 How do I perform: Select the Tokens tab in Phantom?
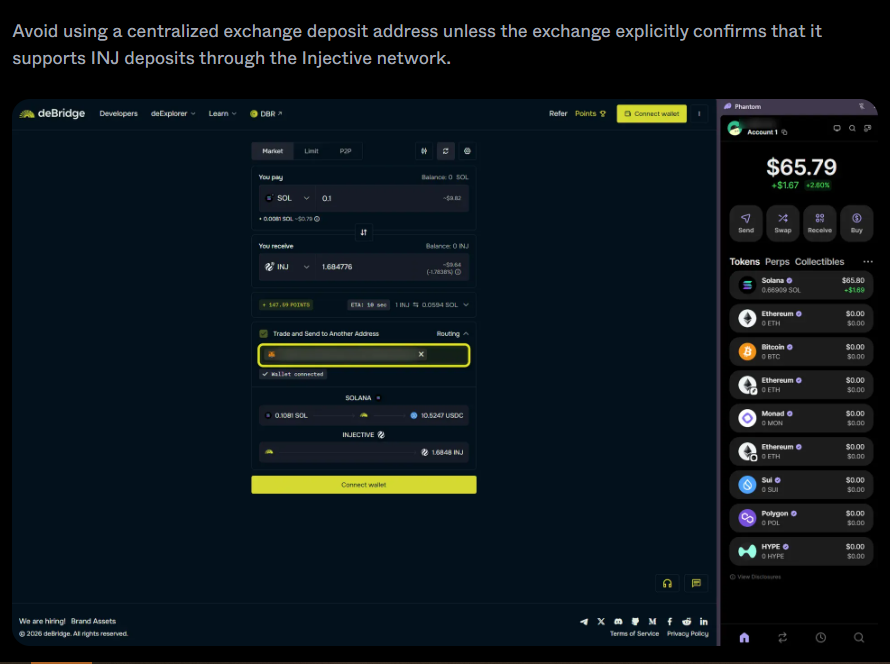(x=744, y=262)
